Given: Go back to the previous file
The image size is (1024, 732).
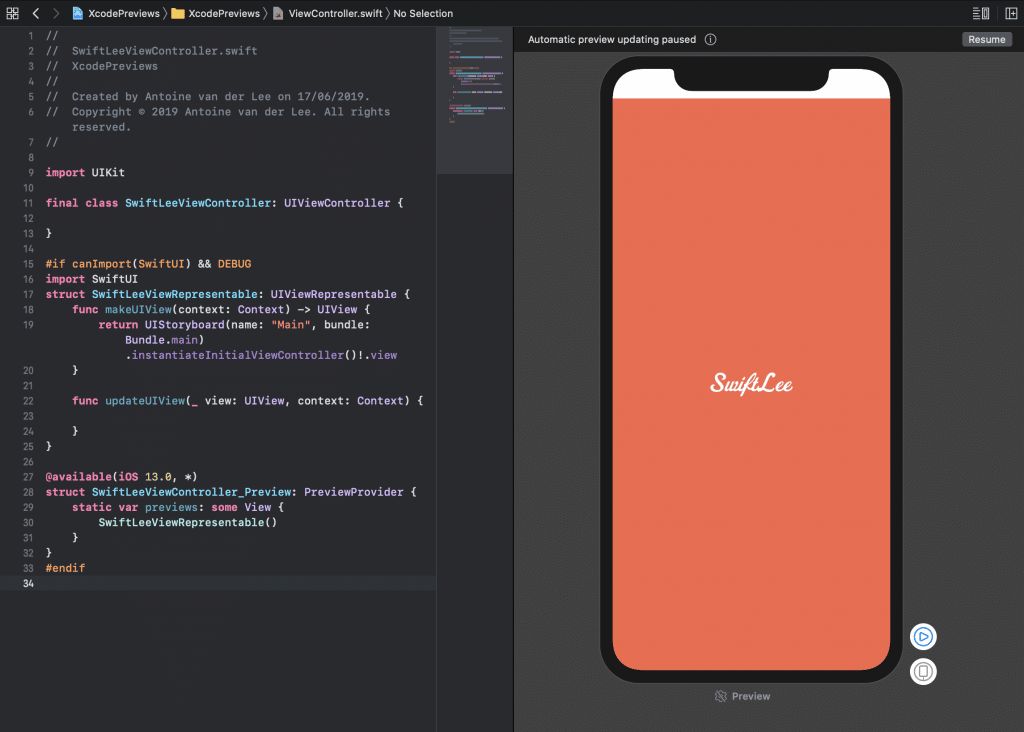Looking at the screenshot, I should [35, 13].
